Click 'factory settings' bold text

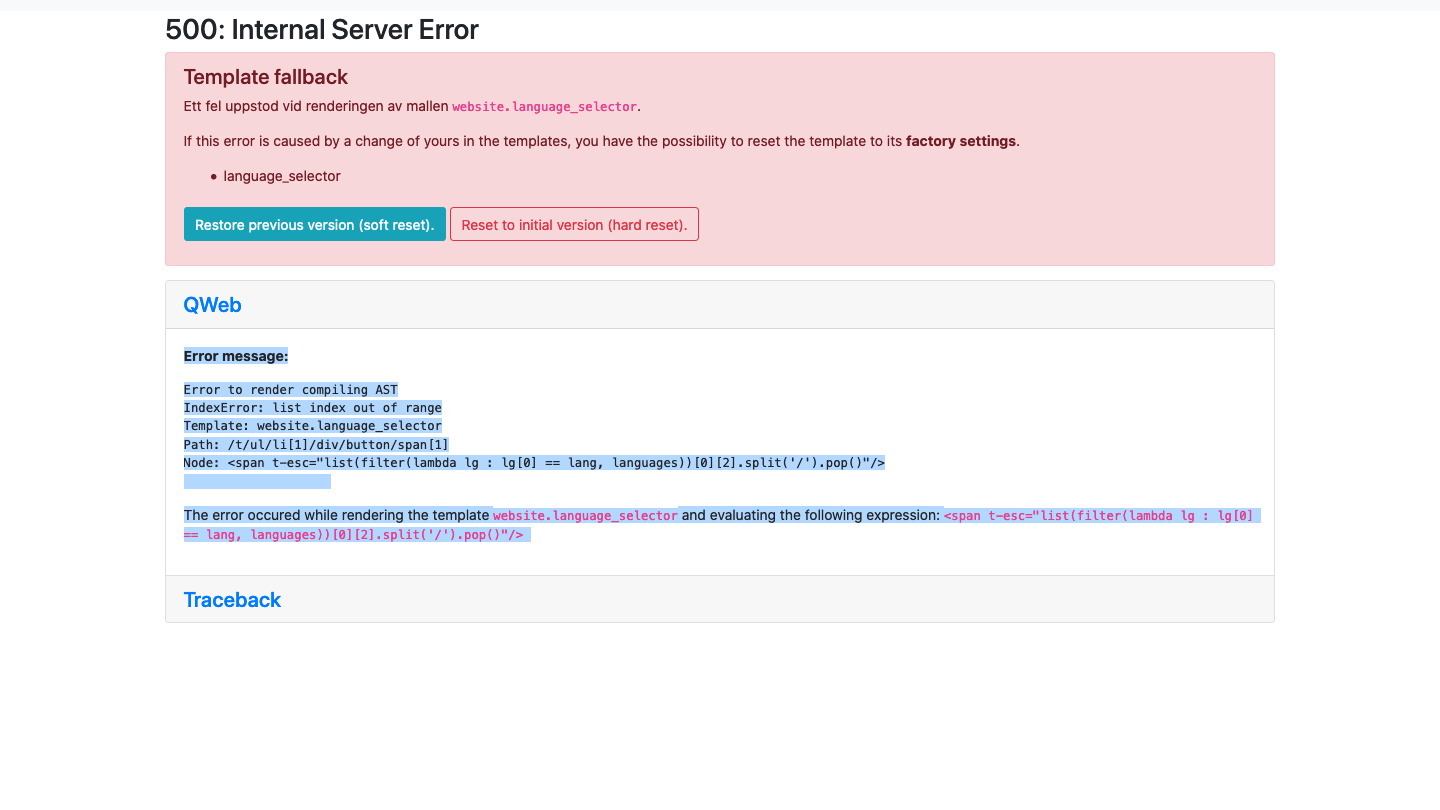click(x=961, y=141)
